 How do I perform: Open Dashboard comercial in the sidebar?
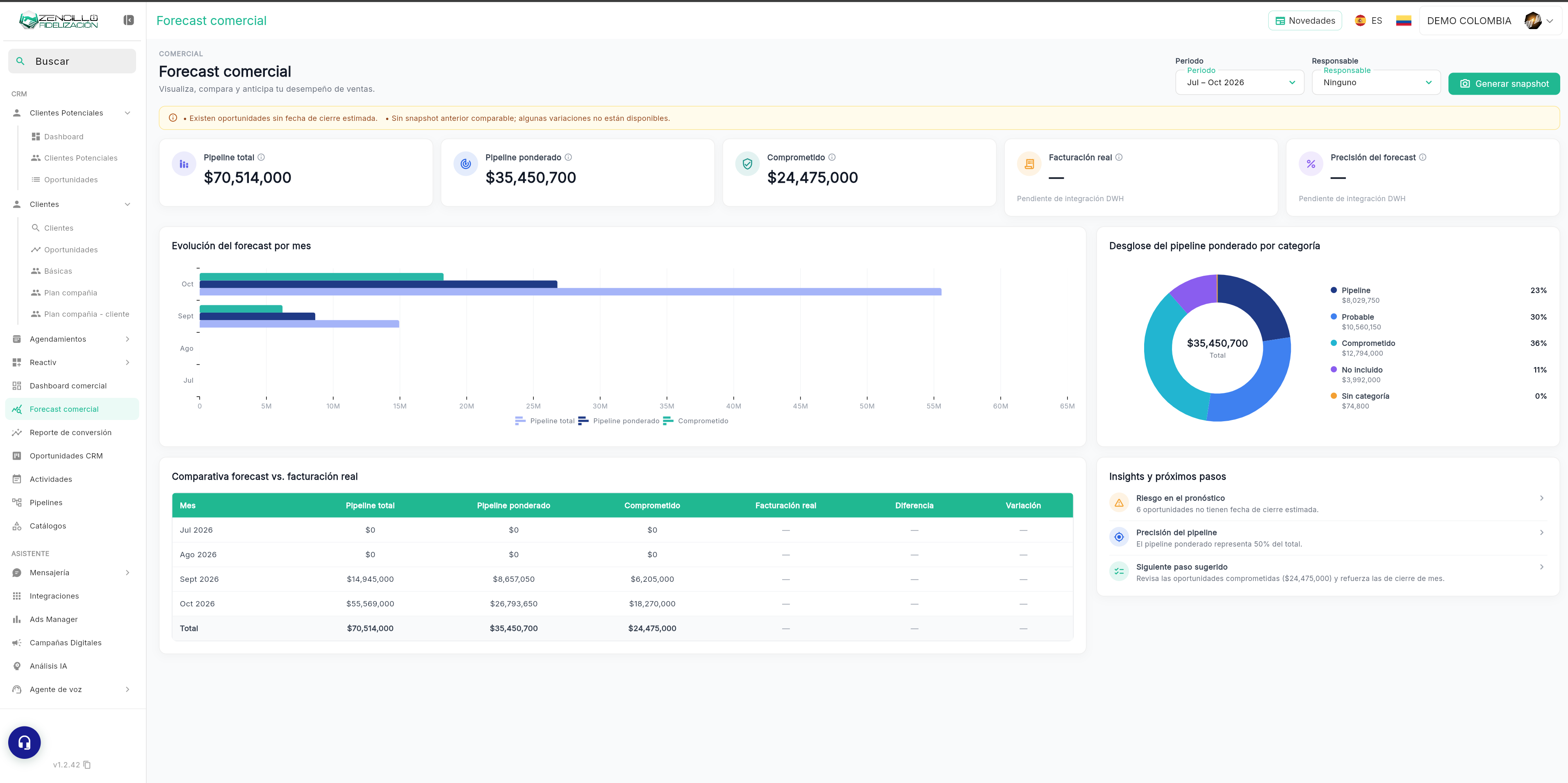point(72,386)
